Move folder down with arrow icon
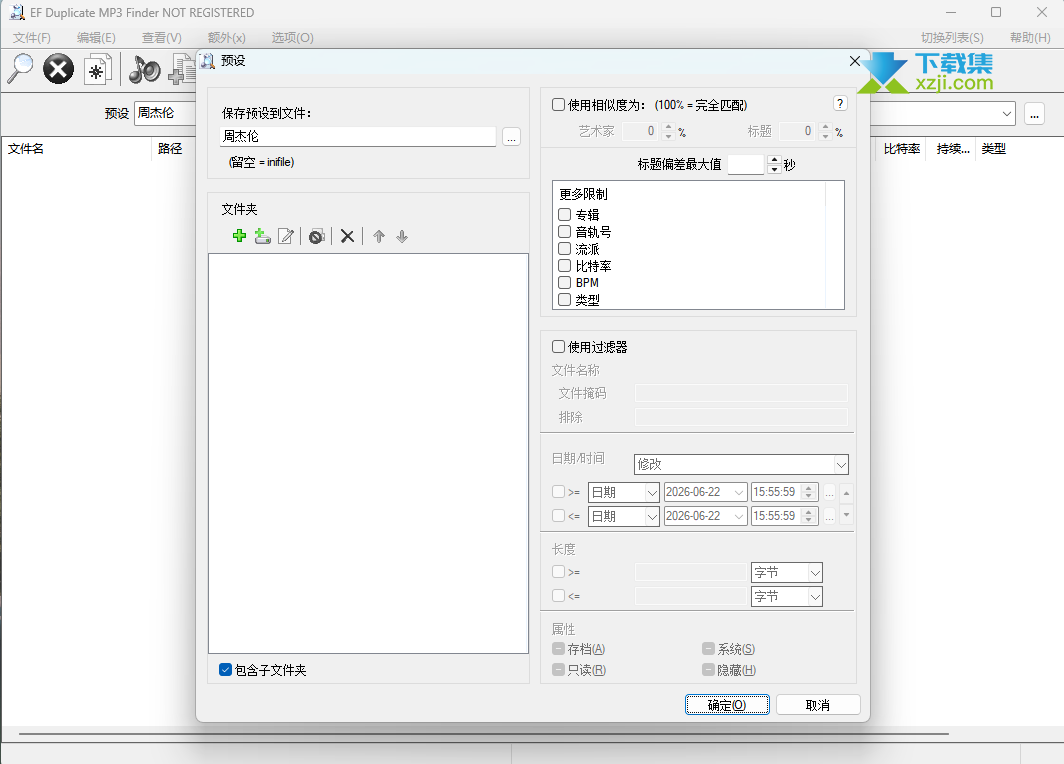The width and height of the screenshot is (1064, 764). (x=402, y=236)
